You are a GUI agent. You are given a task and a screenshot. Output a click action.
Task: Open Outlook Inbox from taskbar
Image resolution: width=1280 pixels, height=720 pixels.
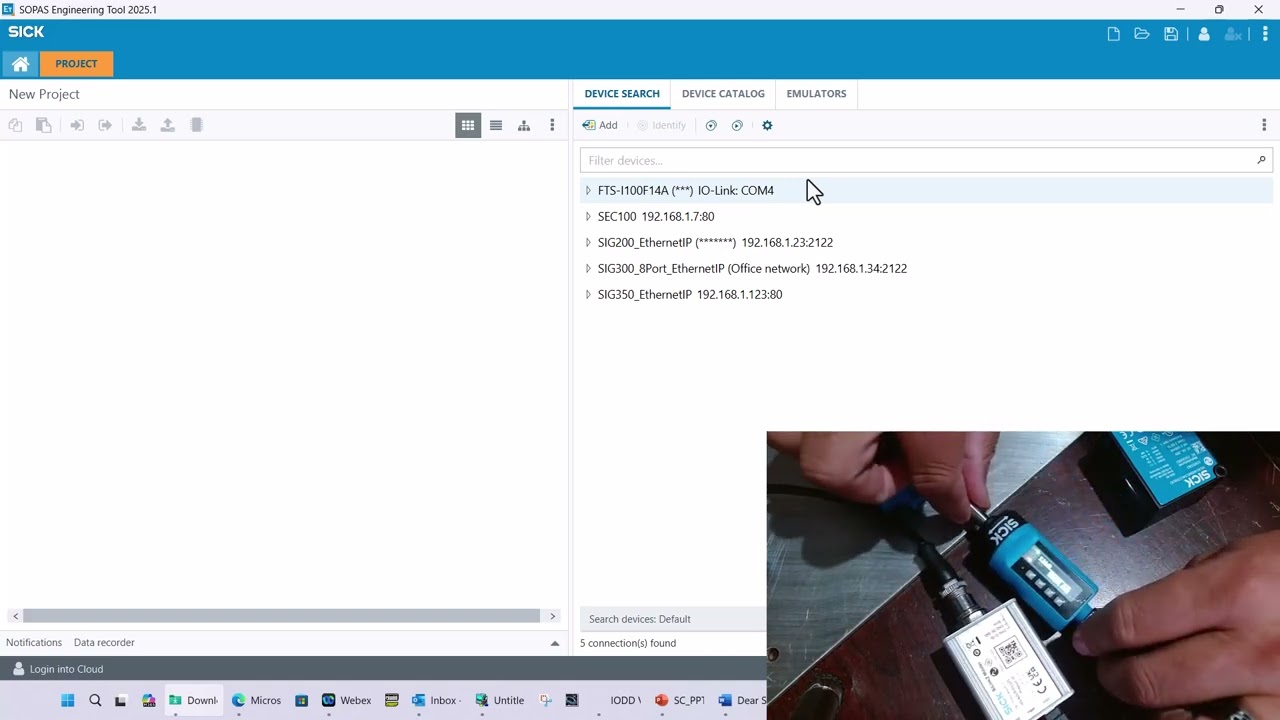[435, 700]
